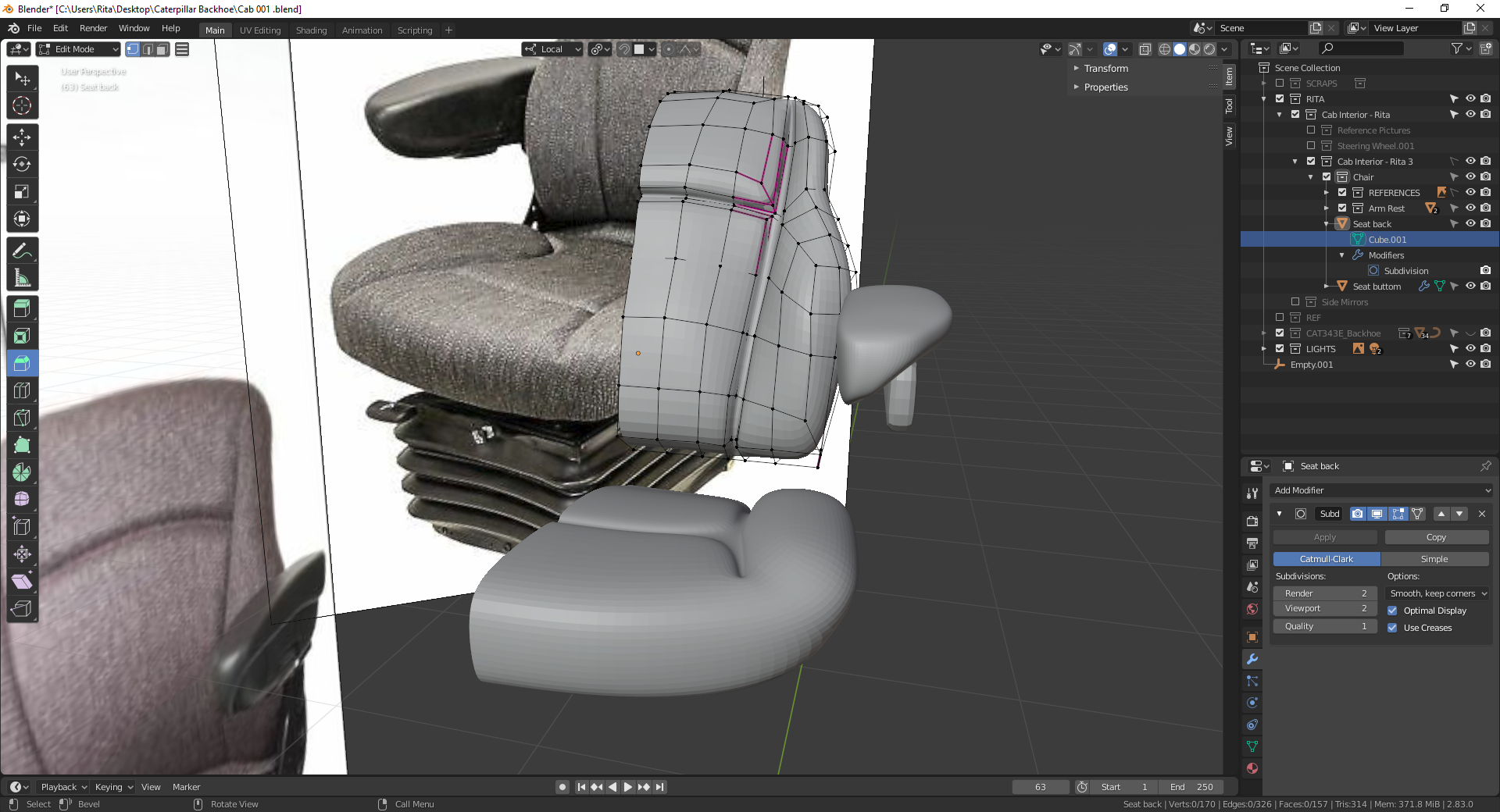
Task: Select the Simple subdivision type
Action: (x=1434, y=559)
